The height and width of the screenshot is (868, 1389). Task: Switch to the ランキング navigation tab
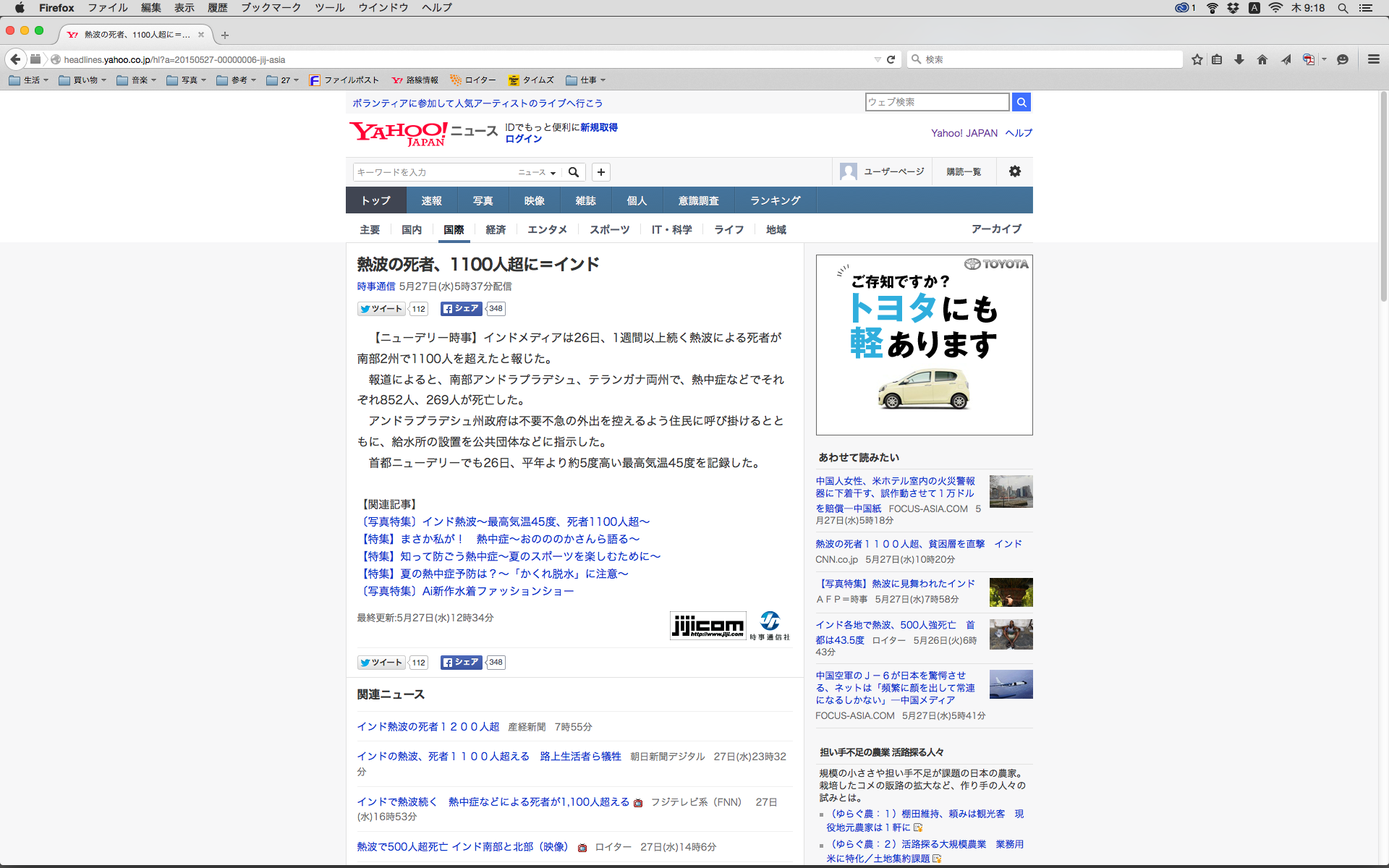click(775, 200)
